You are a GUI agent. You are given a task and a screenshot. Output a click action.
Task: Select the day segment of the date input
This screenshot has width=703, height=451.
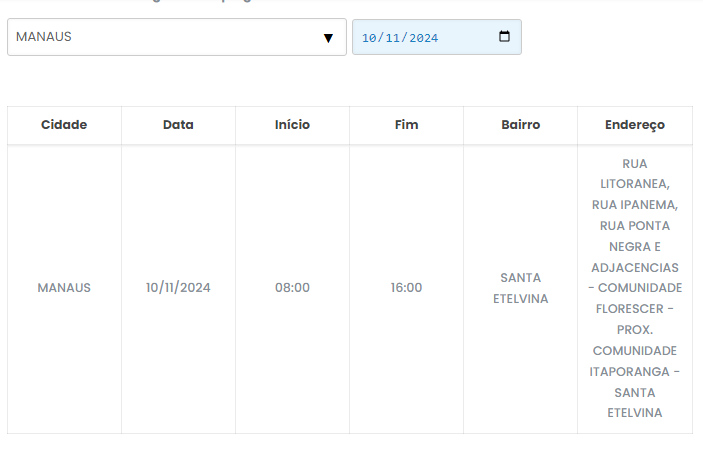tap(368, 38)
